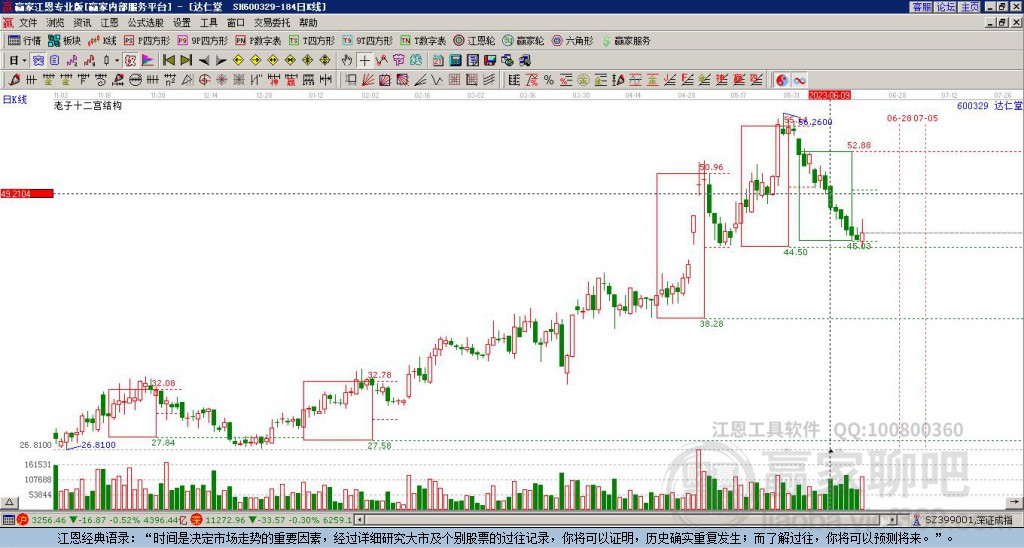
Task: Jump to last bar with green skip-forward arrow
Action: coord(186,60)
